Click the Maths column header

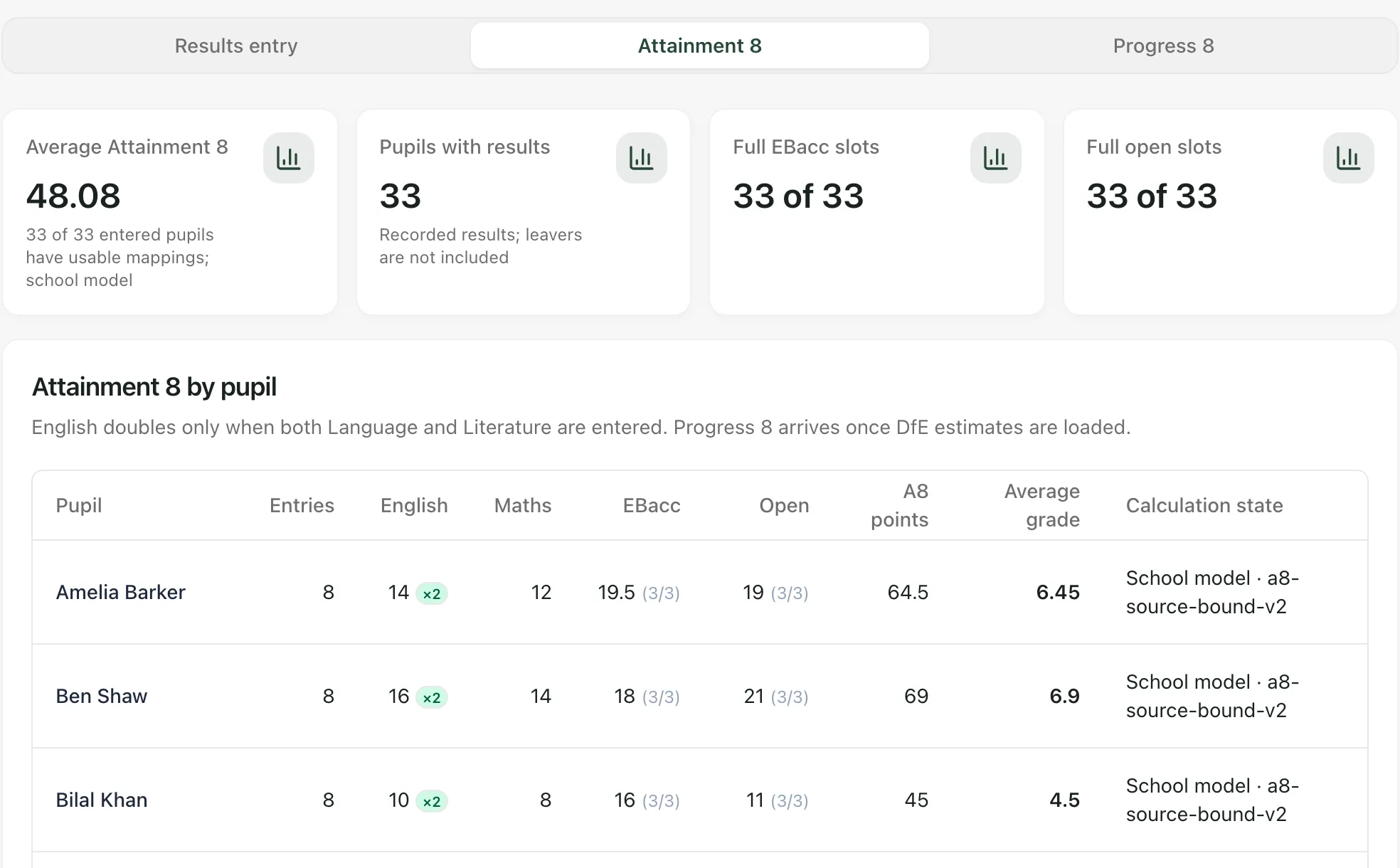[523, 505]
